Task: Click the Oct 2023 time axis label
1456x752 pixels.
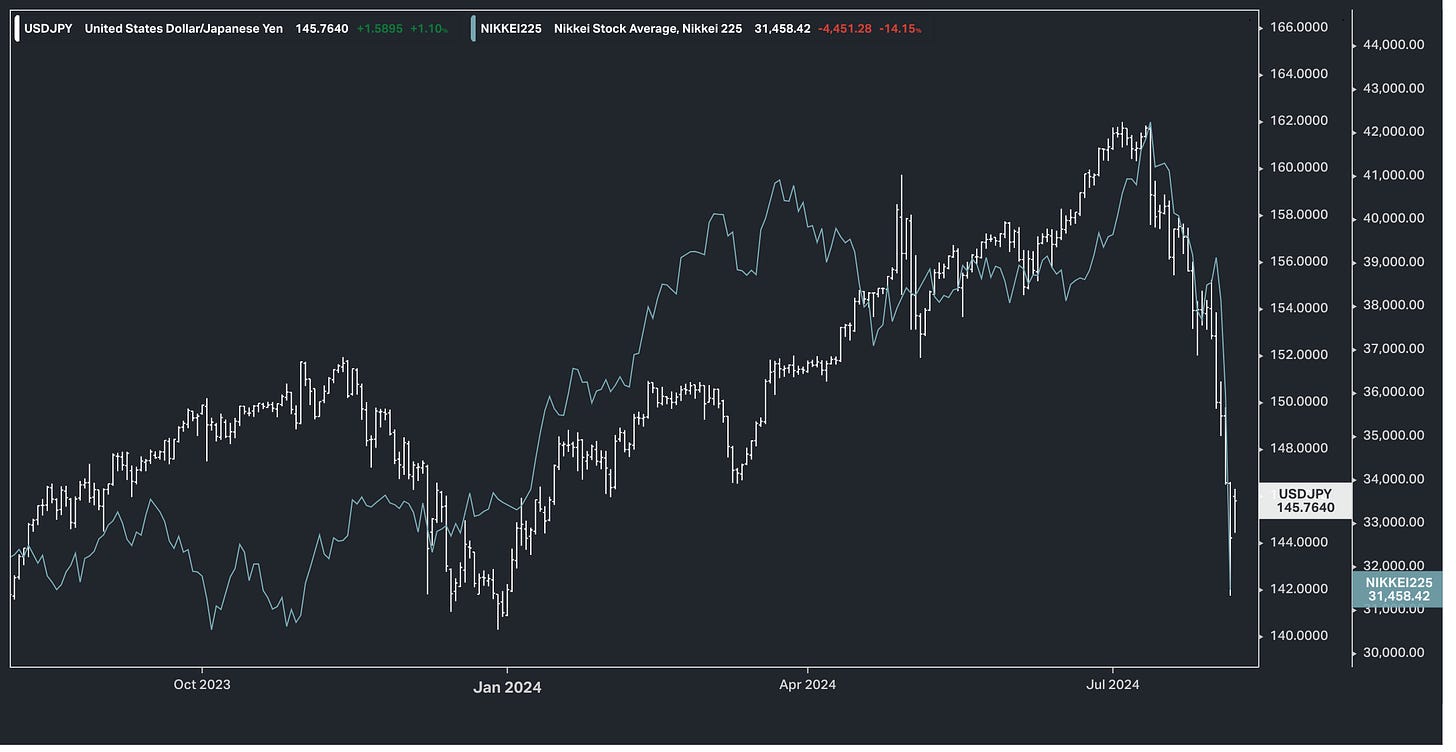Action: [202, 685]
